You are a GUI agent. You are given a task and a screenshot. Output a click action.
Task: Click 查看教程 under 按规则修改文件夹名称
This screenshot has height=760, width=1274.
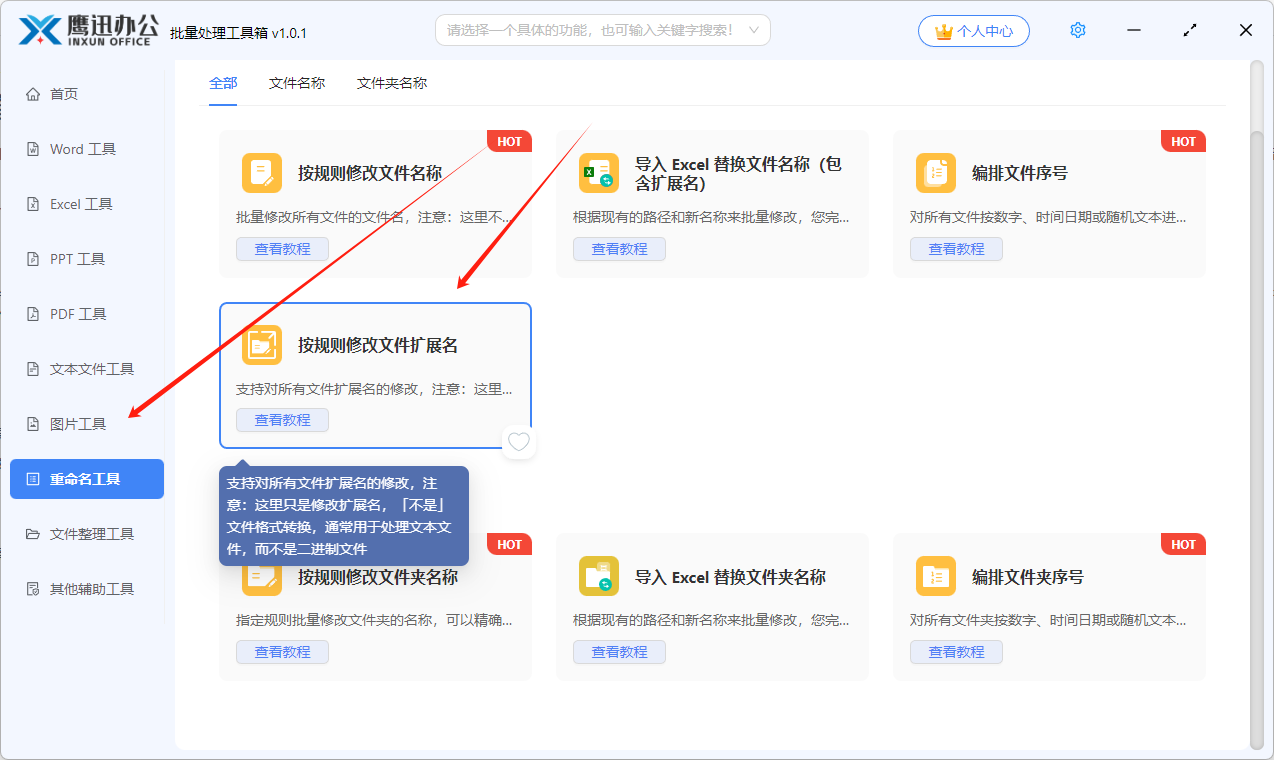(282, 652)
